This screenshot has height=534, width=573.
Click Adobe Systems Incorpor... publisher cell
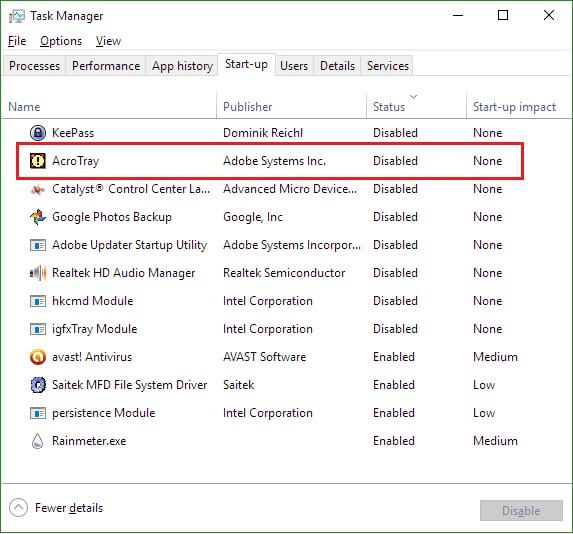pyautogui.click(x=292, y=245)
